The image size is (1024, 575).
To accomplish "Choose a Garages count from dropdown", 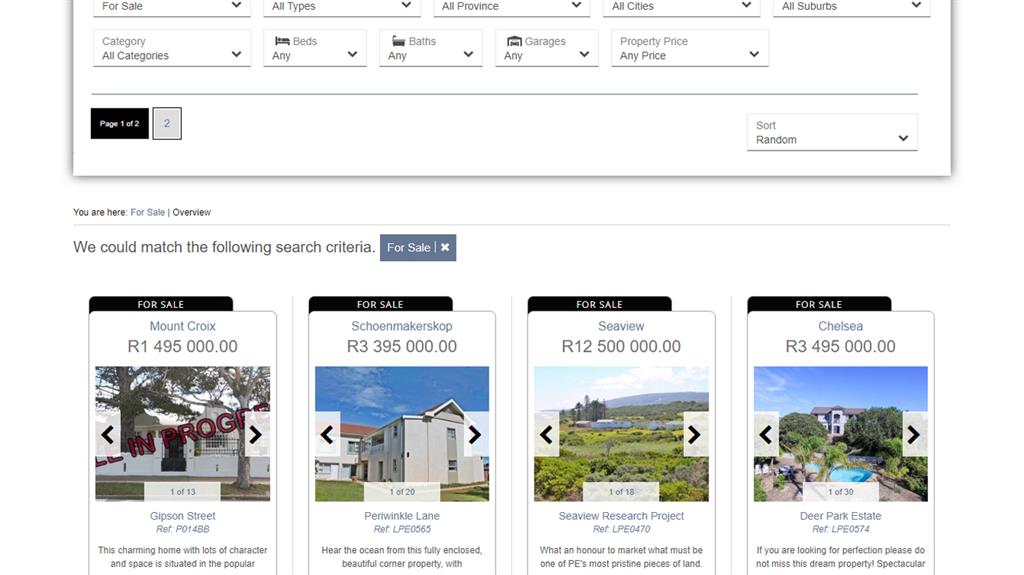I will [x=547, y=49].
